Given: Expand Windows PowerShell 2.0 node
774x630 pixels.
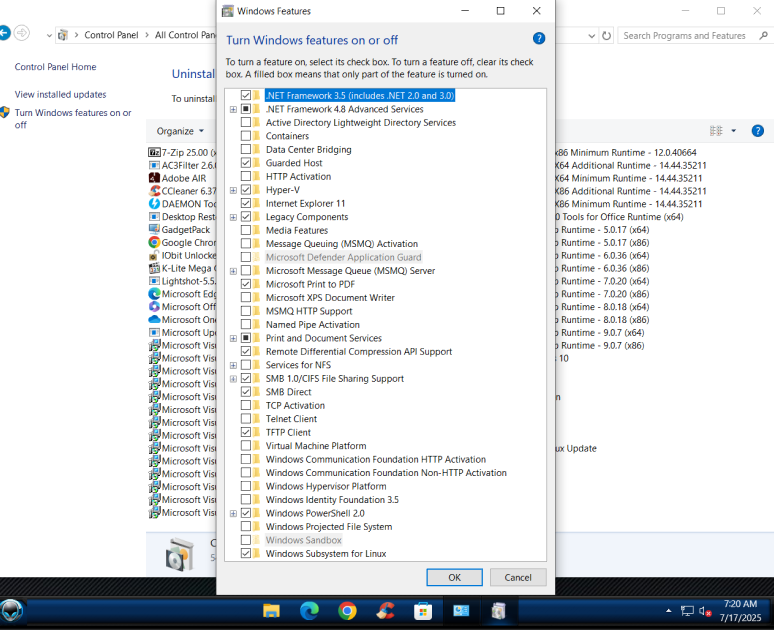Looking at the screenshot, I should coord(233,513).
